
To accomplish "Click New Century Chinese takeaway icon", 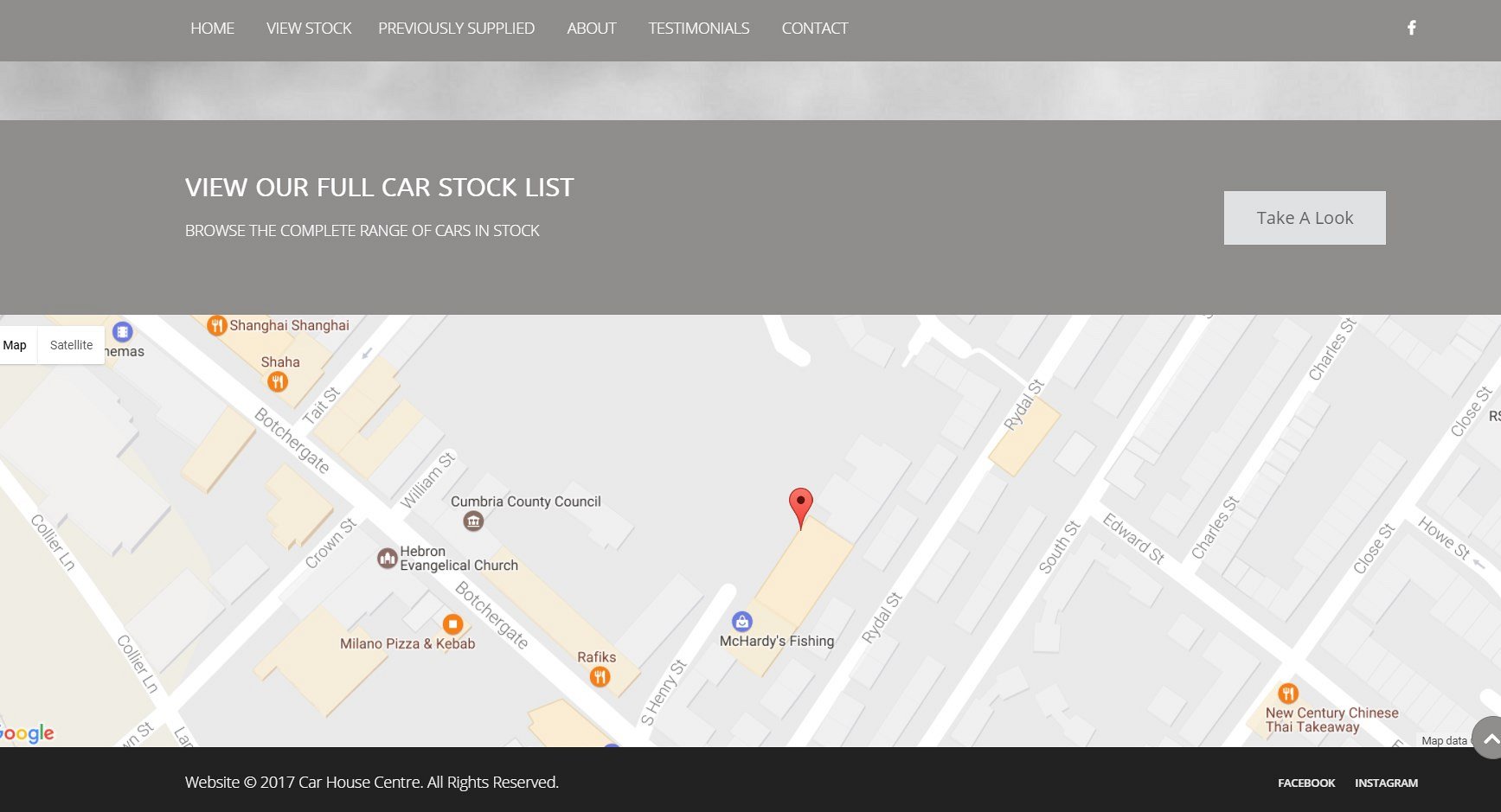I will (x=1287, y=693).
